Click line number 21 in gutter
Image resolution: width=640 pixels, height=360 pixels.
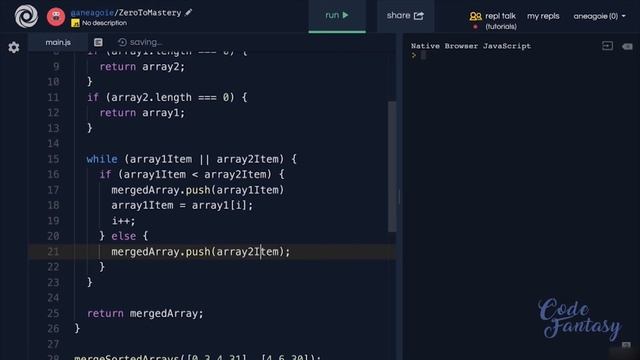pos(53,251)
